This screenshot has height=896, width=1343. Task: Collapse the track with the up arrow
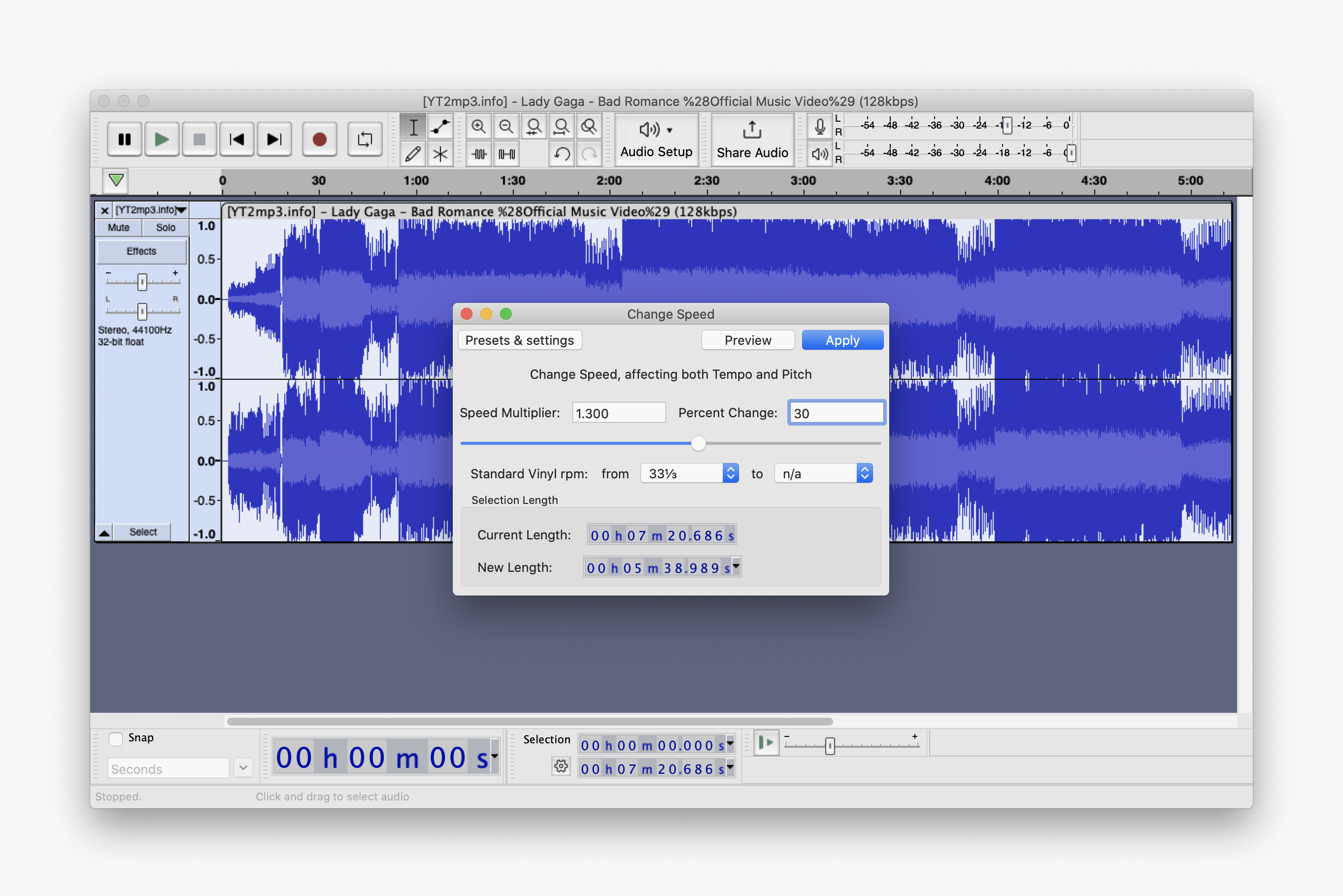[104, 532]
